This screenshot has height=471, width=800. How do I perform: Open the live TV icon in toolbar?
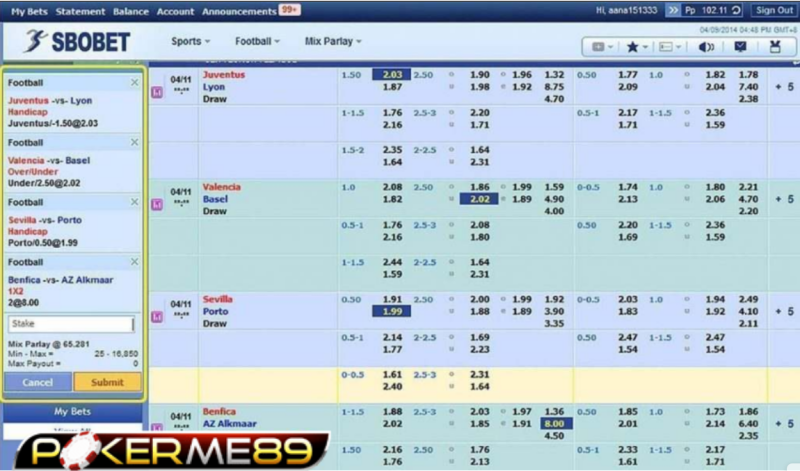[775, 47]
